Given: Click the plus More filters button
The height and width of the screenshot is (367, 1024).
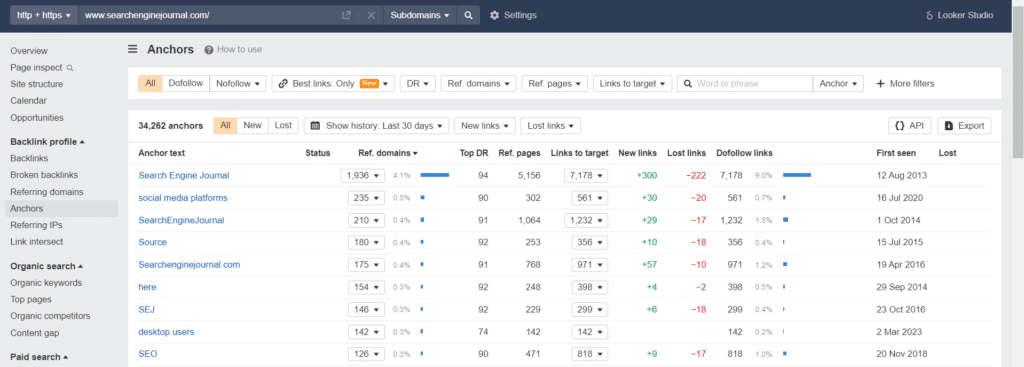Looking at the screenshot, I should [905, 84].
